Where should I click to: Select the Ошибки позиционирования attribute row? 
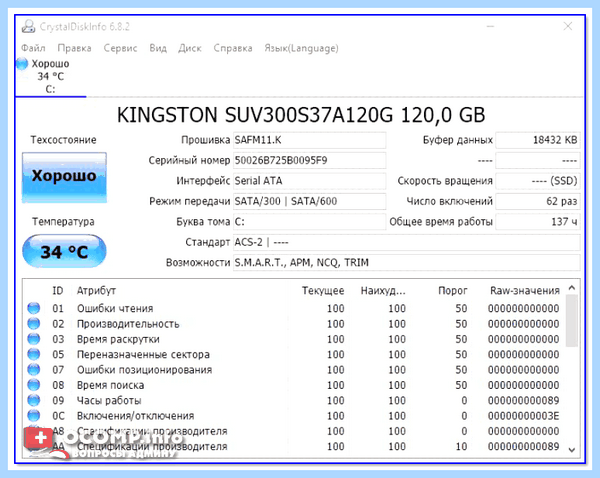[x=295, y=370]
